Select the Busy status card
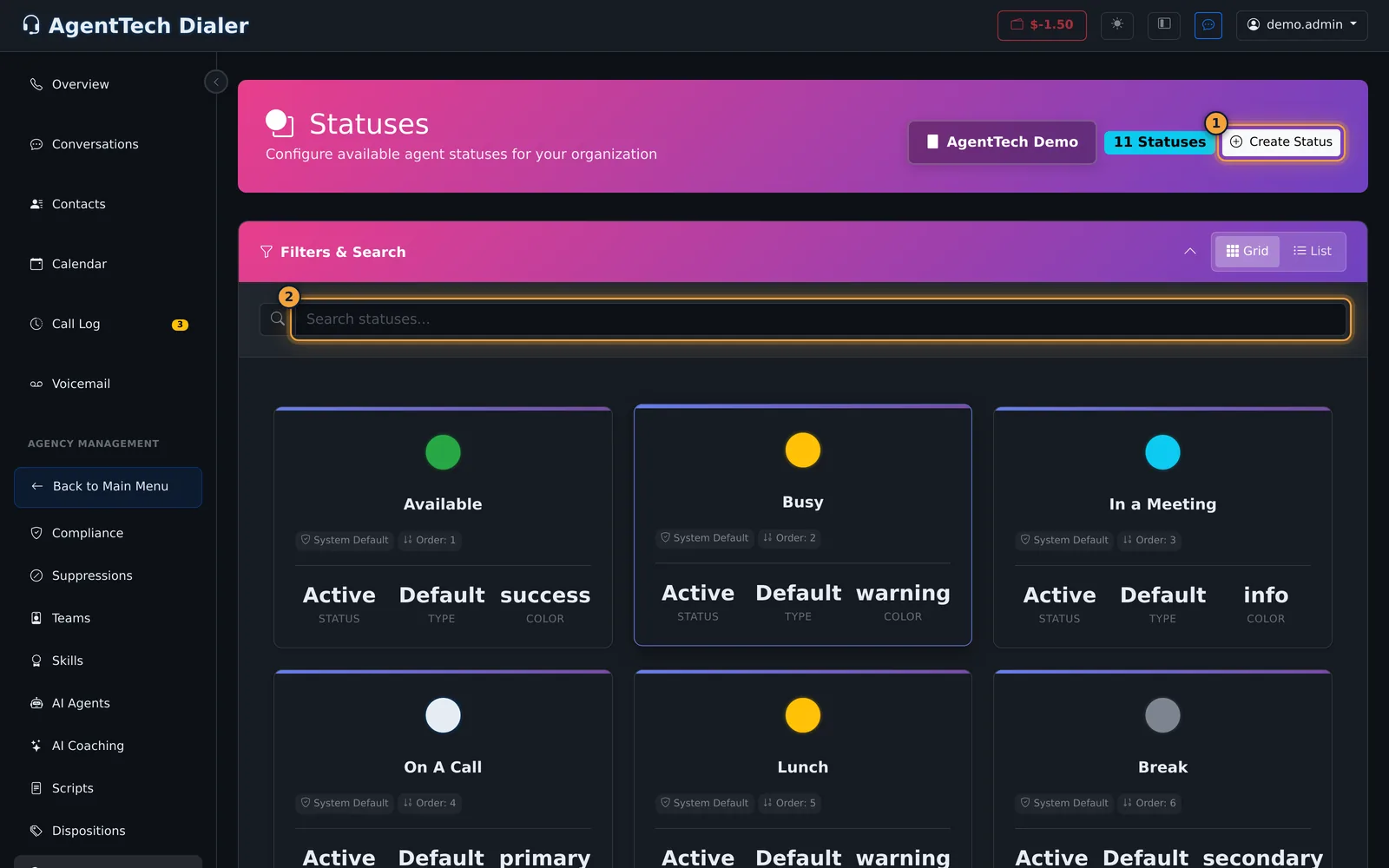Screen dimensions: 1389x868 [x=803, y=525]
